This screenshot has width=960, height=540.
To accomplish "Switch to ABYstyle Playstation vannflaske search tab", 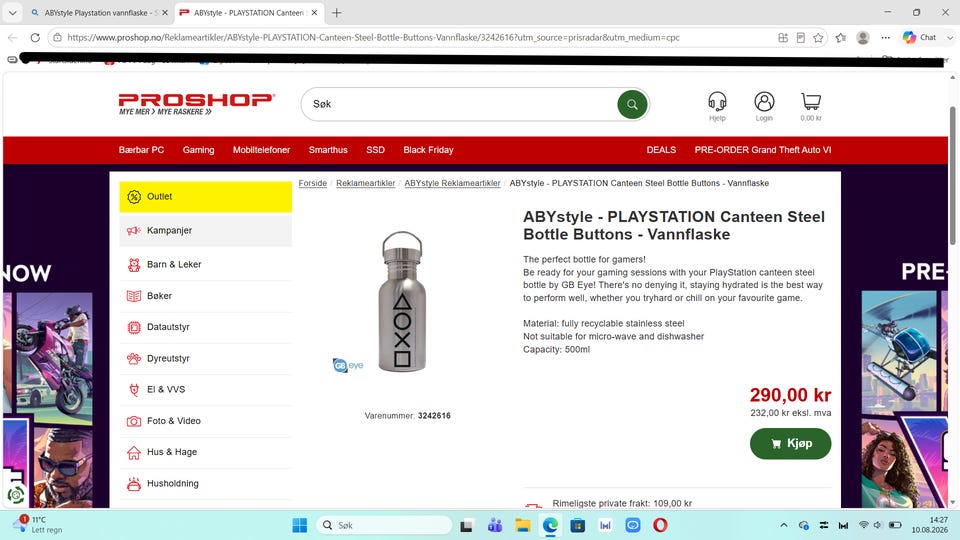I will click(x=98, y=12).
